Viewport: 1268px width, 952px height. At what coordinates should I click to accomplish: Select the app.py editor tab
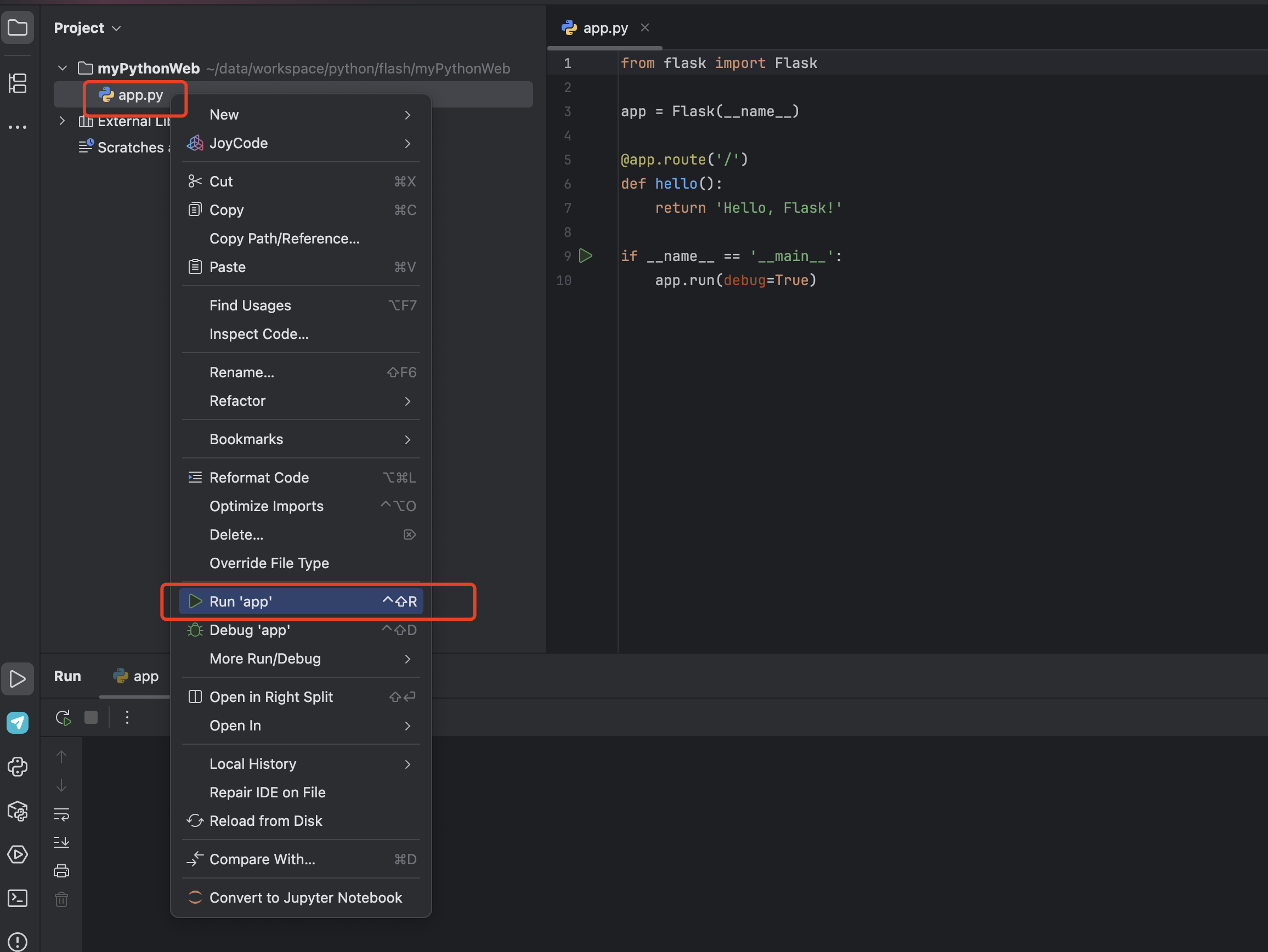coord(605,27)
